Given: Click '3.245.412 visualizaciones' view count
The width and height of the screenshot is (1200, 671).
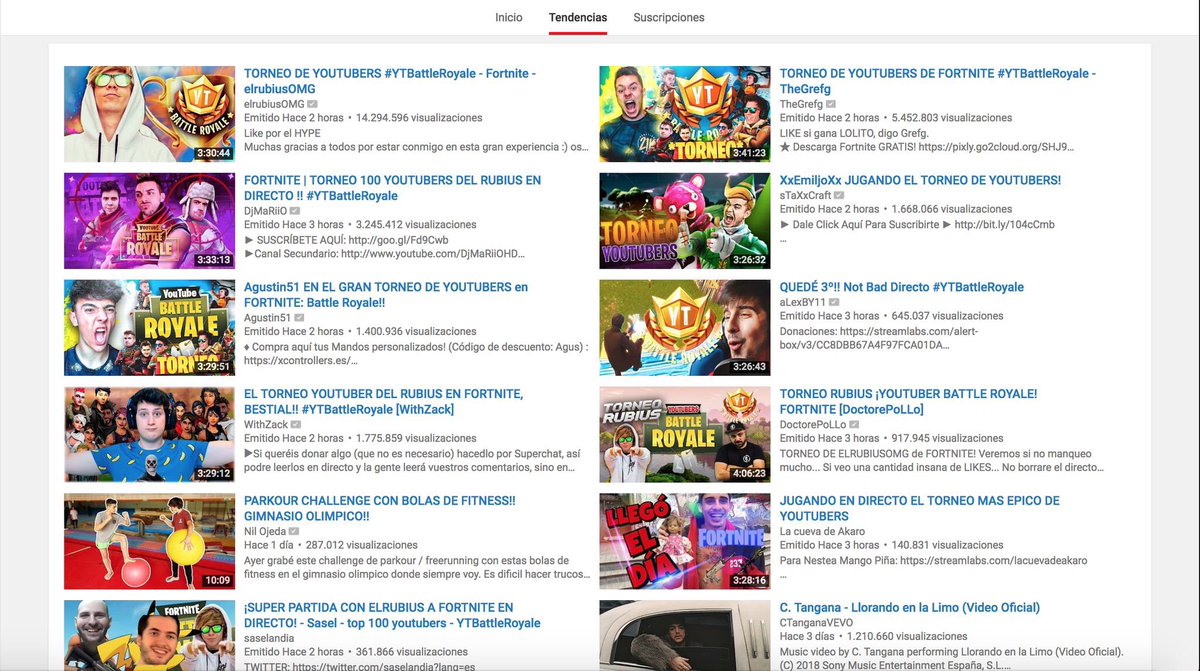Looking at the screenshot, I should pyautogui.click(x=416, y=225).
